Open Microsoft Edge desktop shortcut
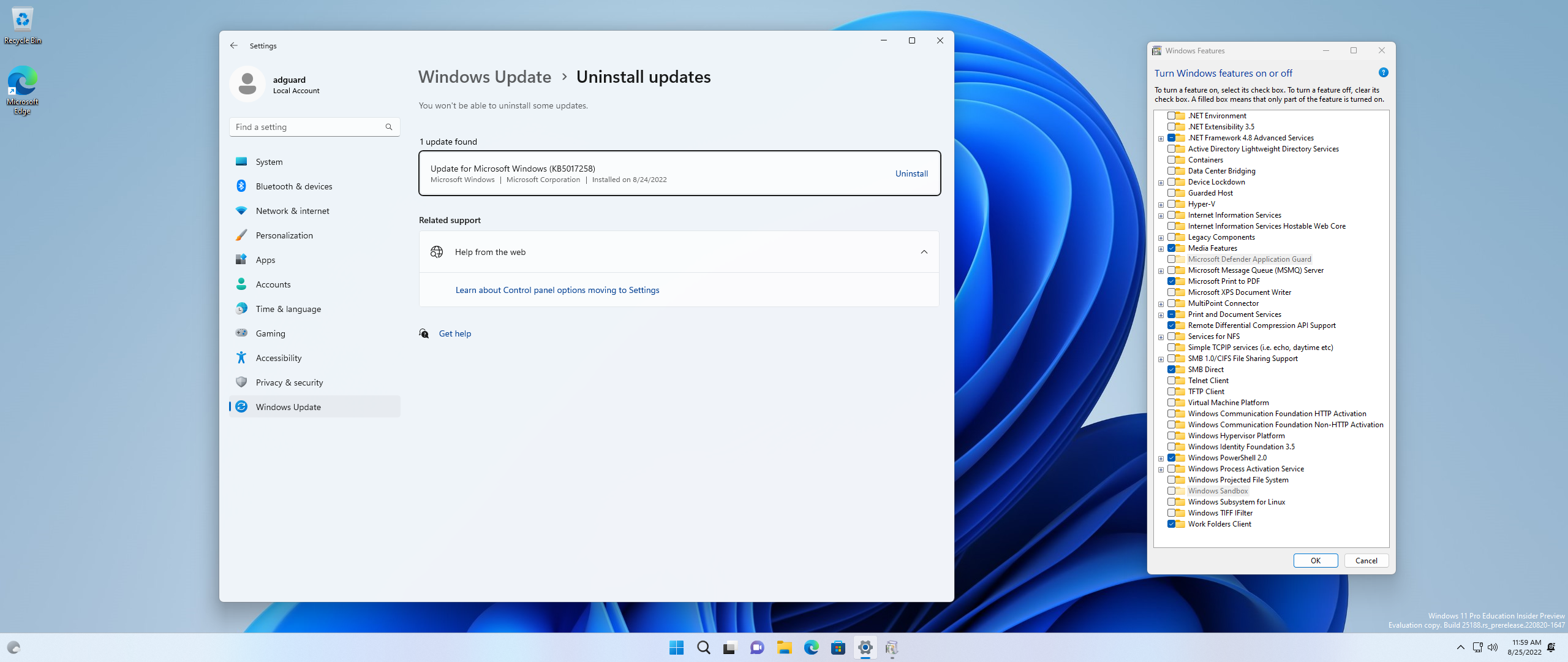 [23, 91]
